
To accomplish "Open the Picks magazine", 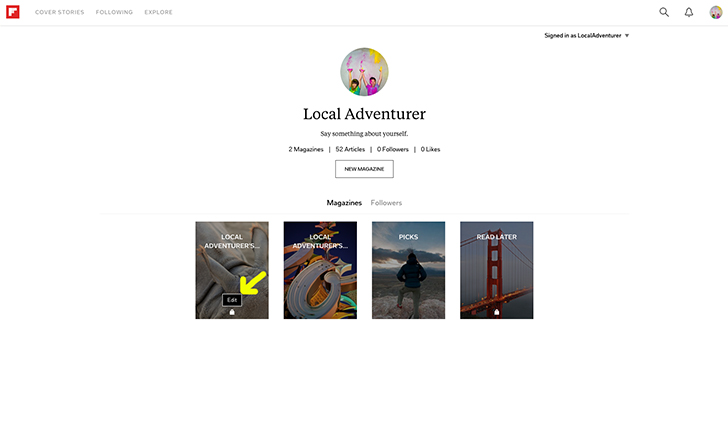I will click(x=409, y=270).
